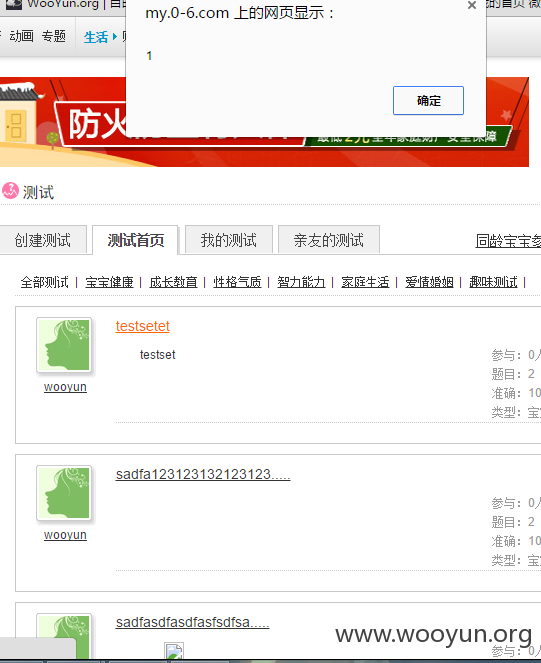Filter by 智力能力 category
Viewport: 541px width, 663px height.
tap(301, 282)
